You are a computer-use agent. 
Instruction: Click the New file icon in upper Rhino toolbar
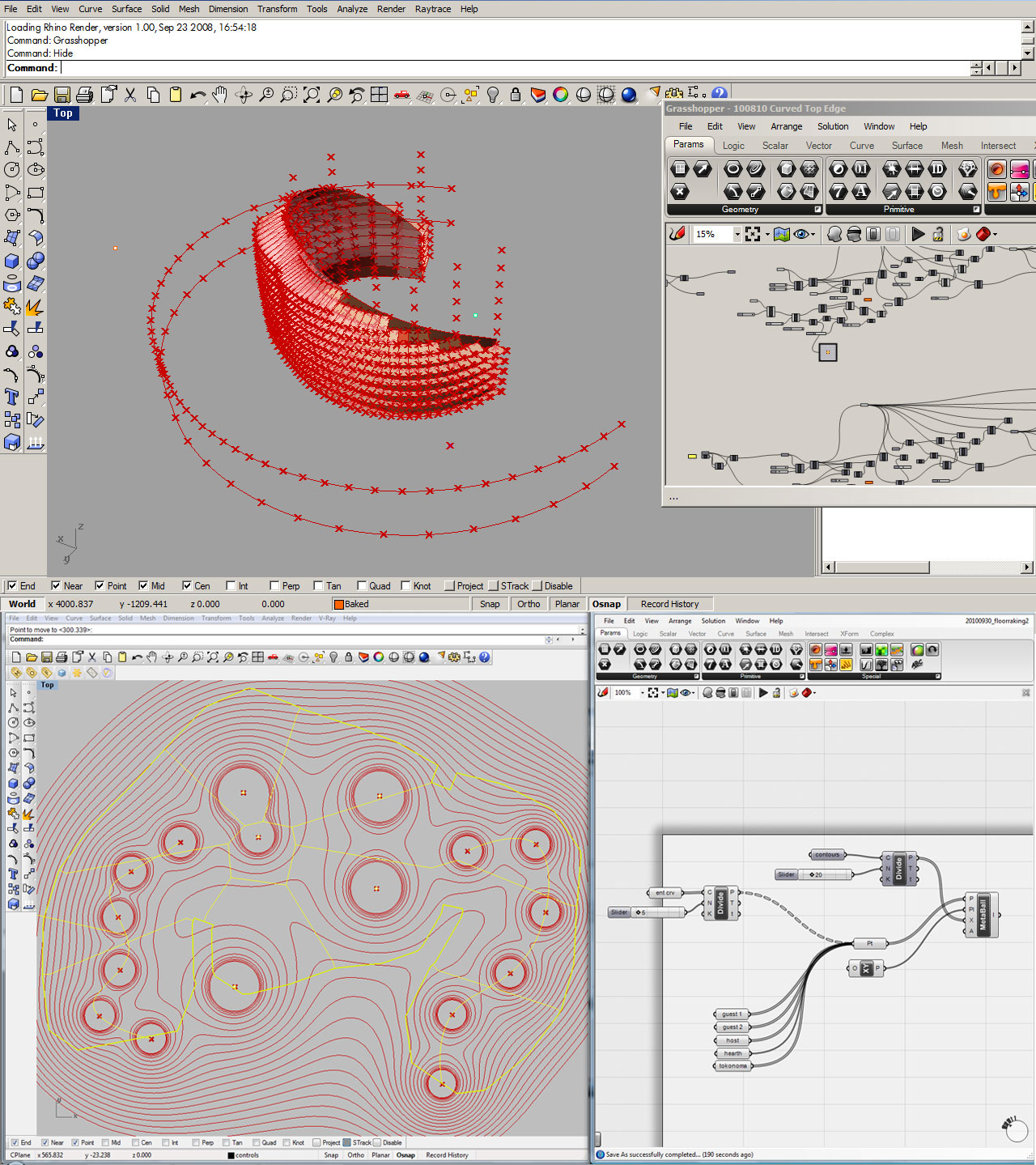click(x=16, y=95)
